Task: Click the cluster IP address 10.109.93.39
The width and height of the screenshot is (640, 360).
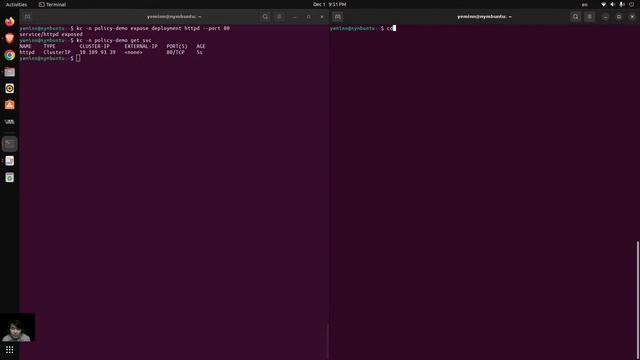Action: [x=98, y=52]
